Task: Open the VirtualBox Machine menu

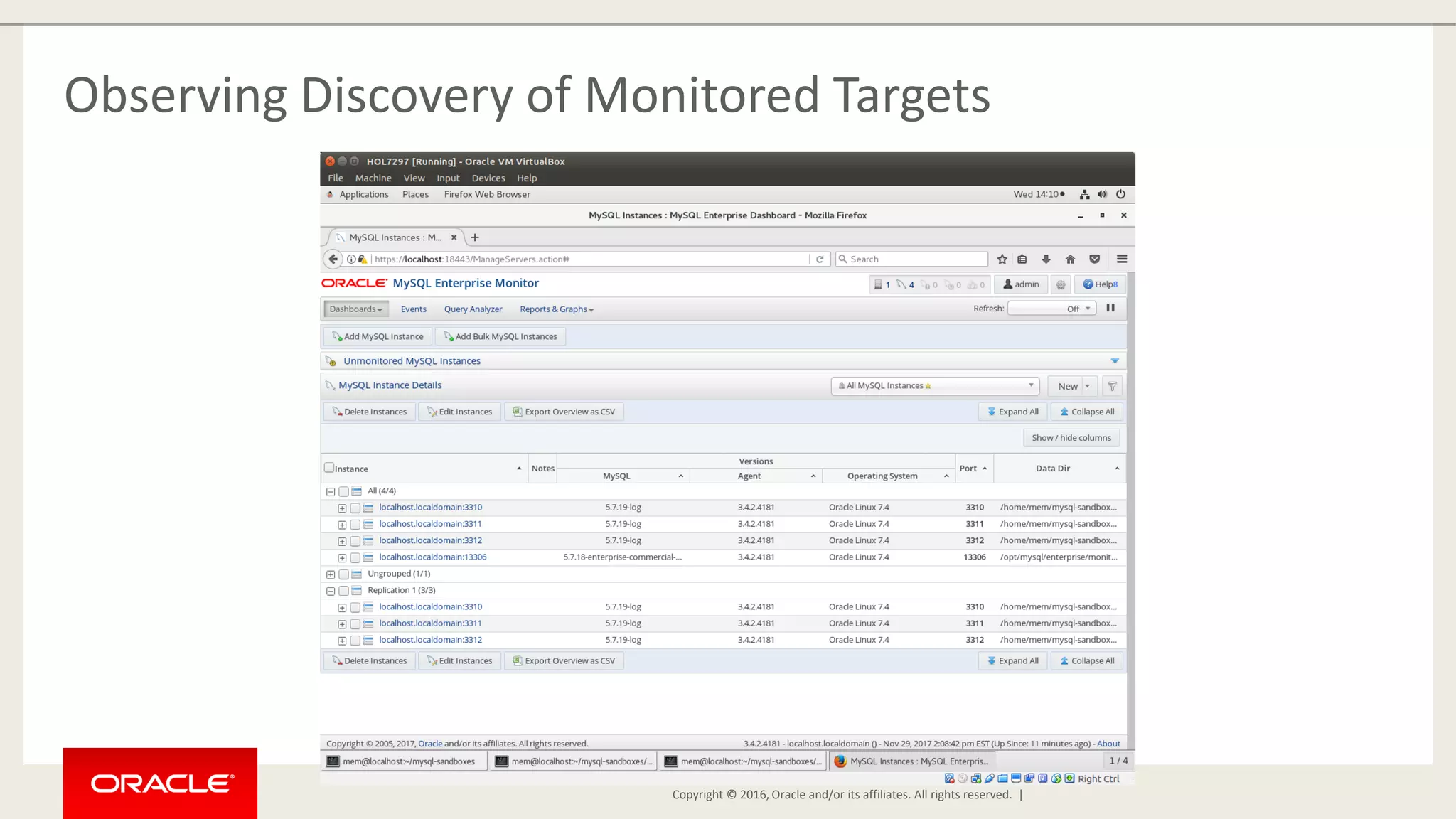Action: 373,178
